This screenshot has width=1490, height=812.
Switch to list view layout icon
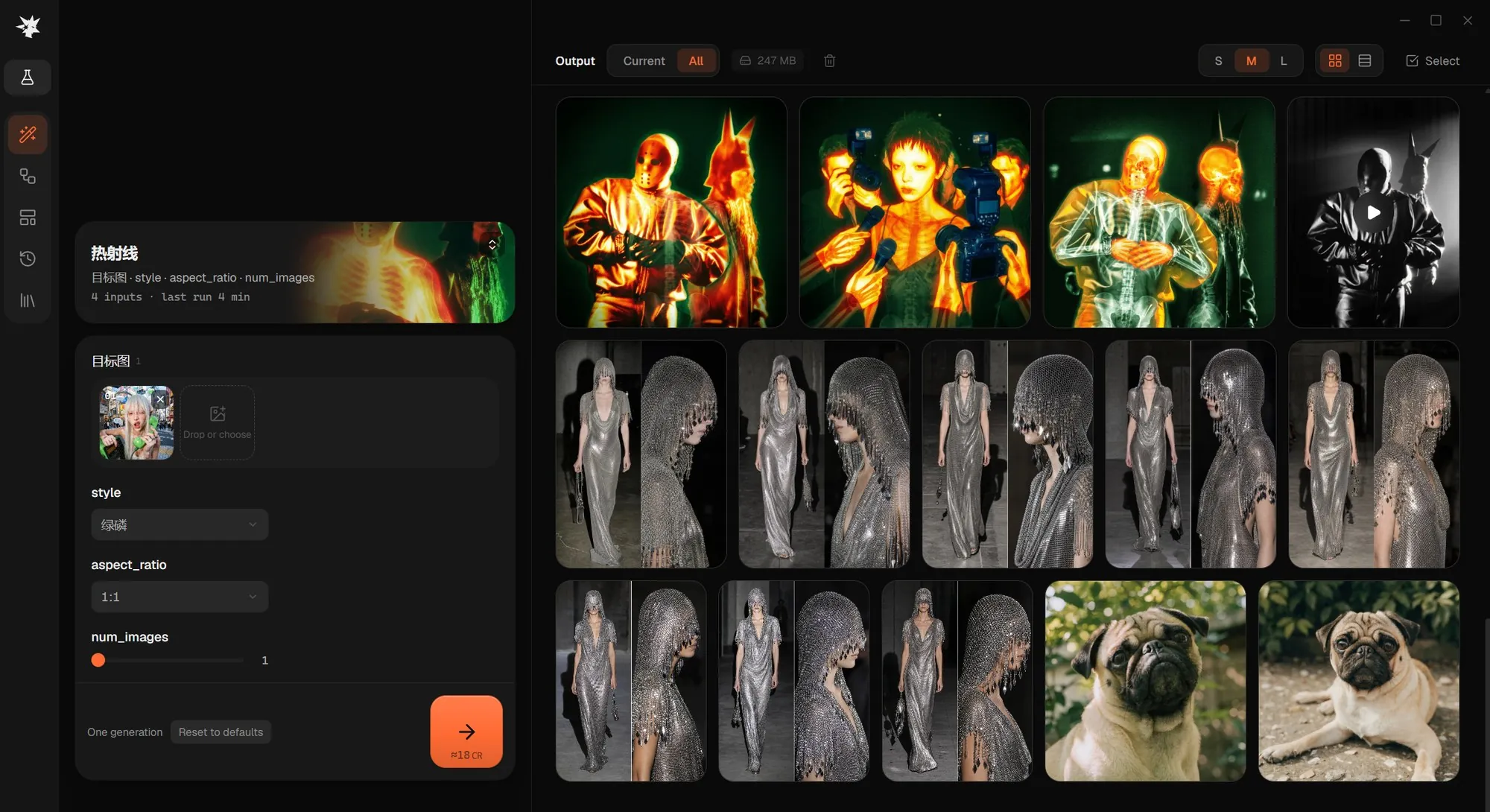[x=1365, y=61]
